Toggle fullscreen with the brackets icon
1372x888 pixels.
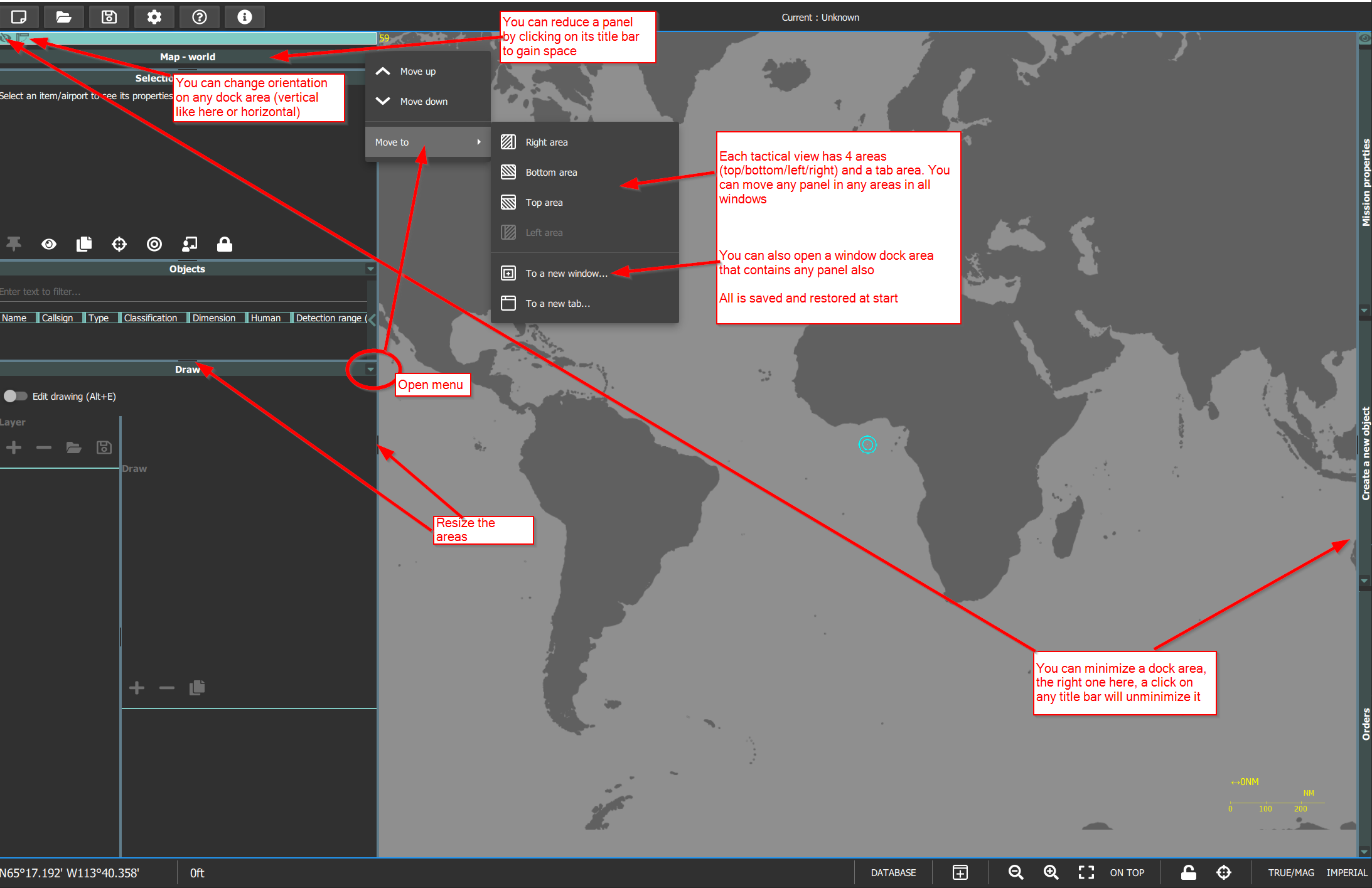[1086, 873]
